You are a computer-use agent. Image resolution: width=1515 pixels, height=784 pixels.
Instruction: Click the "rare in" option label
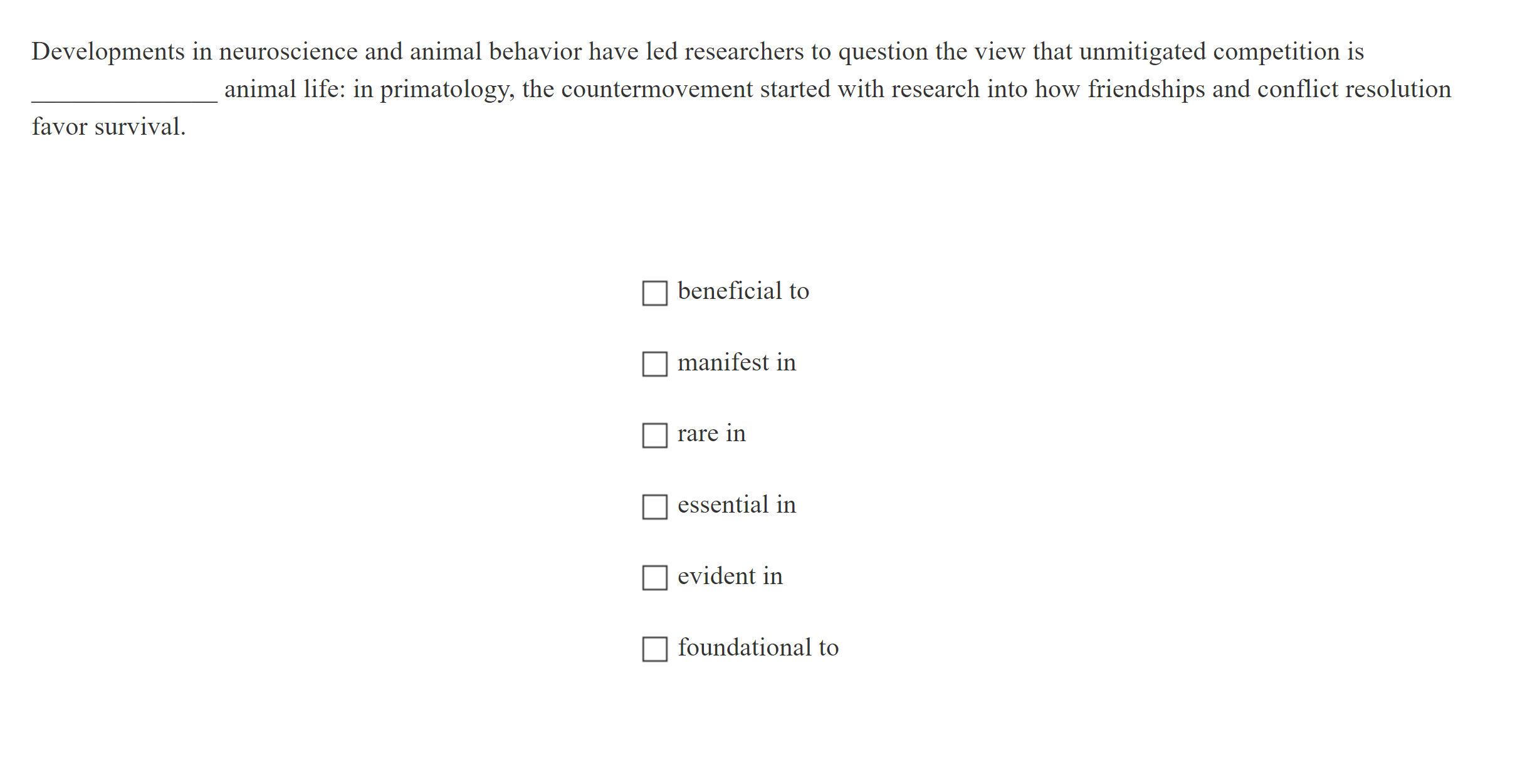coord(711,433)
